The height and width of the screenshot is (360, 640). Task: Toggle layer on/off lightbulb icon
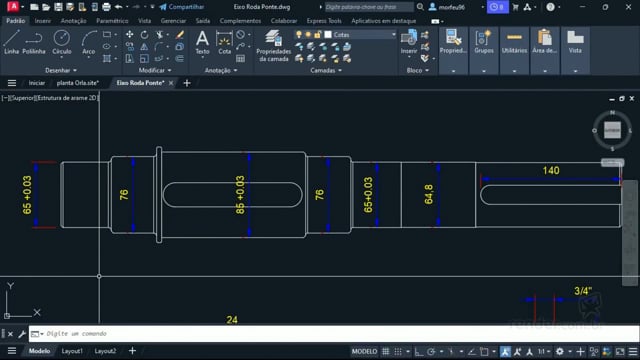(299, 35)
